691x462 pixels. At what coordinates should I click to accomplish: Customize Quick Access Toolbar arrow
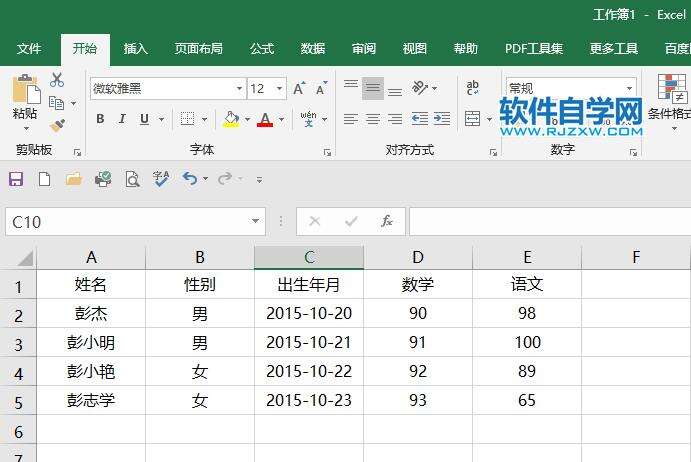point(260,180)
